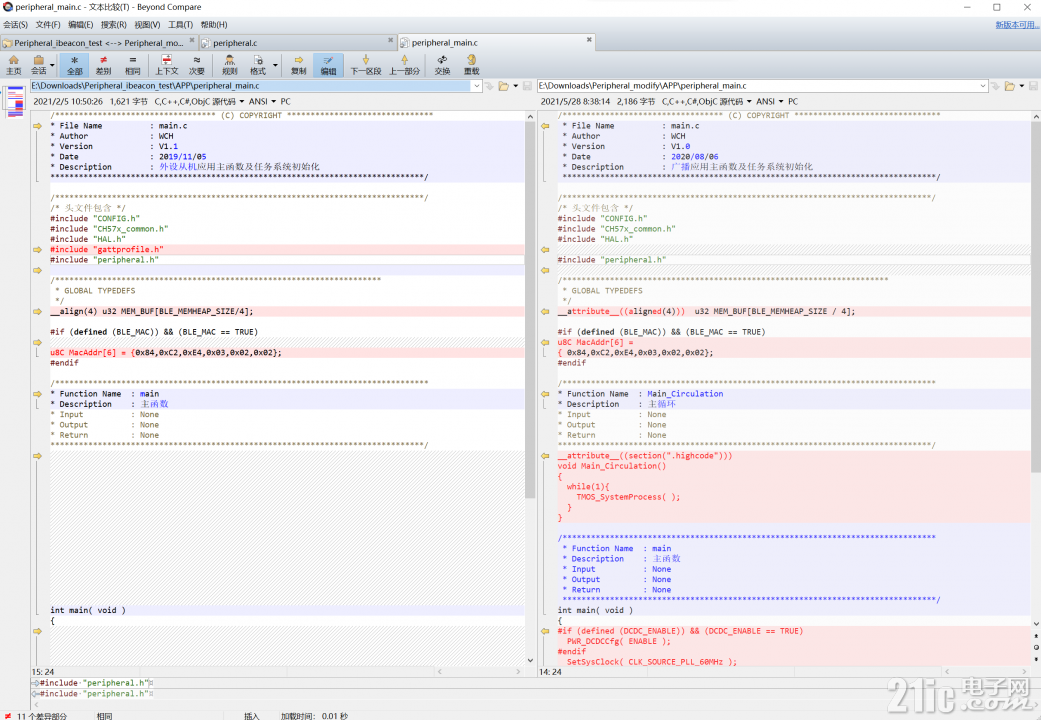Choose the 格式 file format tool
The height and width of the screenshot is (720, 1041).
258,64
